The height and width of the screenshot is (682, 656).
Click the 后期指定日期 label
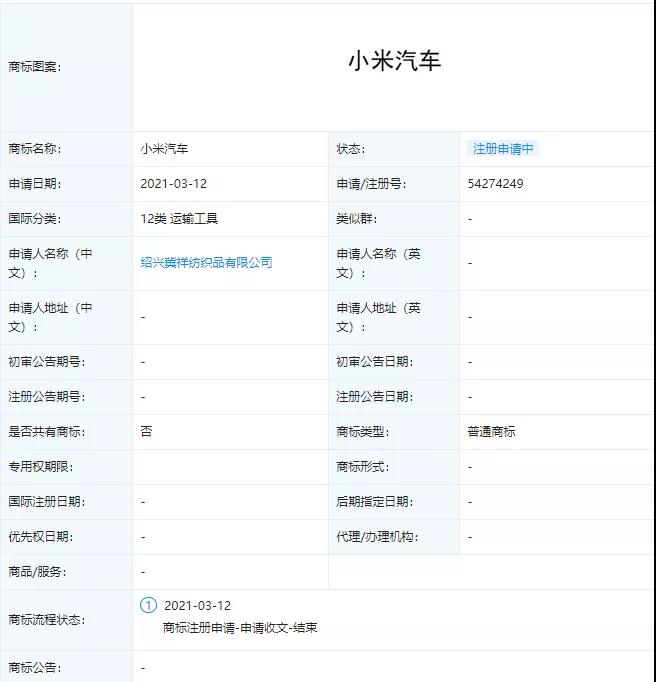coord(375,501)
